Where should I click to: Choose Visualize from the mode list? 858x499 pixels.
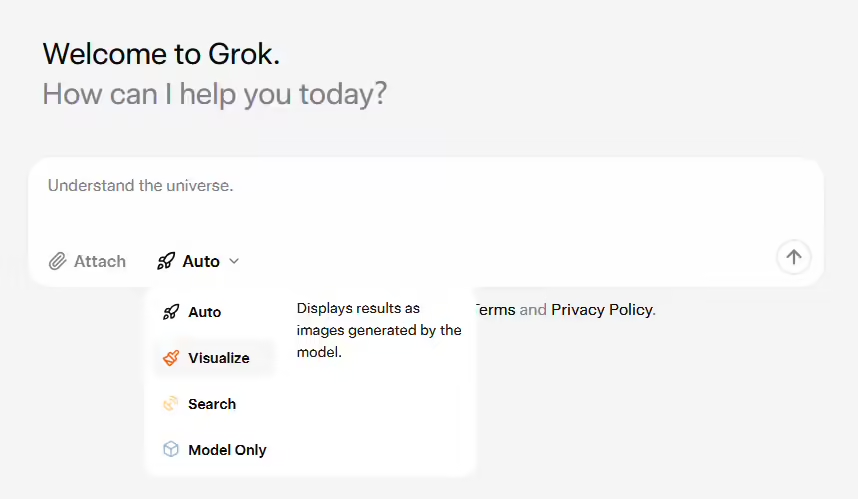coord(214,358)
